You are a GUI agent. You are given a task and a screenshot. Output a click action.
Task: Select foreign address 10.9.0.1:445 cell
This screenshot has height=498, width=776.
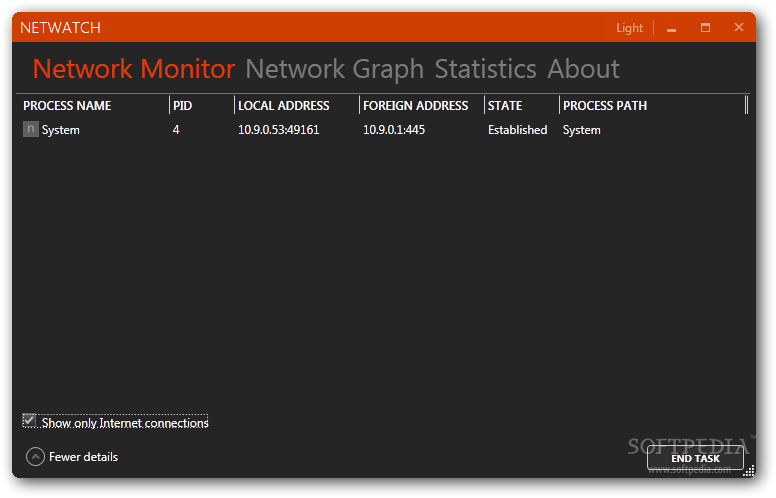394,130
